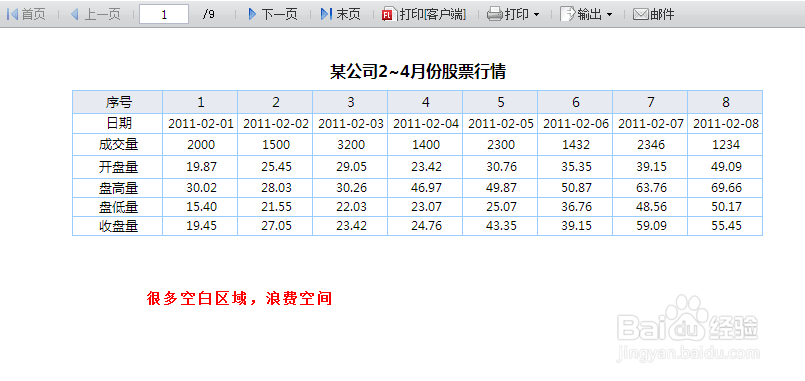
Task: Select the 开盘量 row label
Action: (x=118, y=167)
